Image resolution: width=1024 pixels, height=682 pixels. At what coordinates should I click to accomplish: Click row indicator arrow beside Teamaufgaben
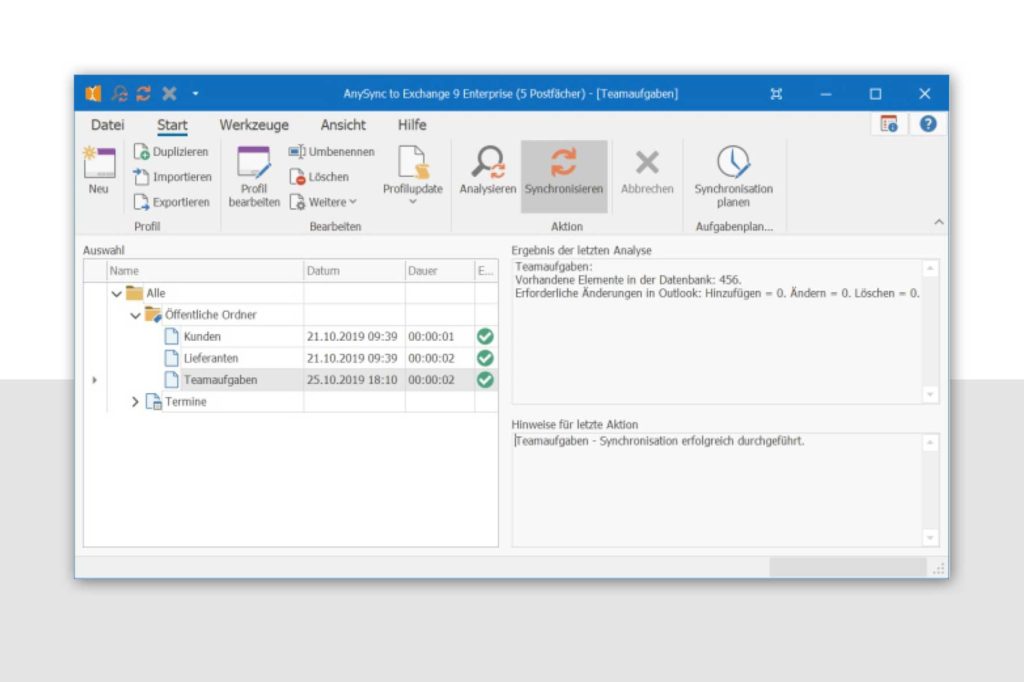[95, 380]
